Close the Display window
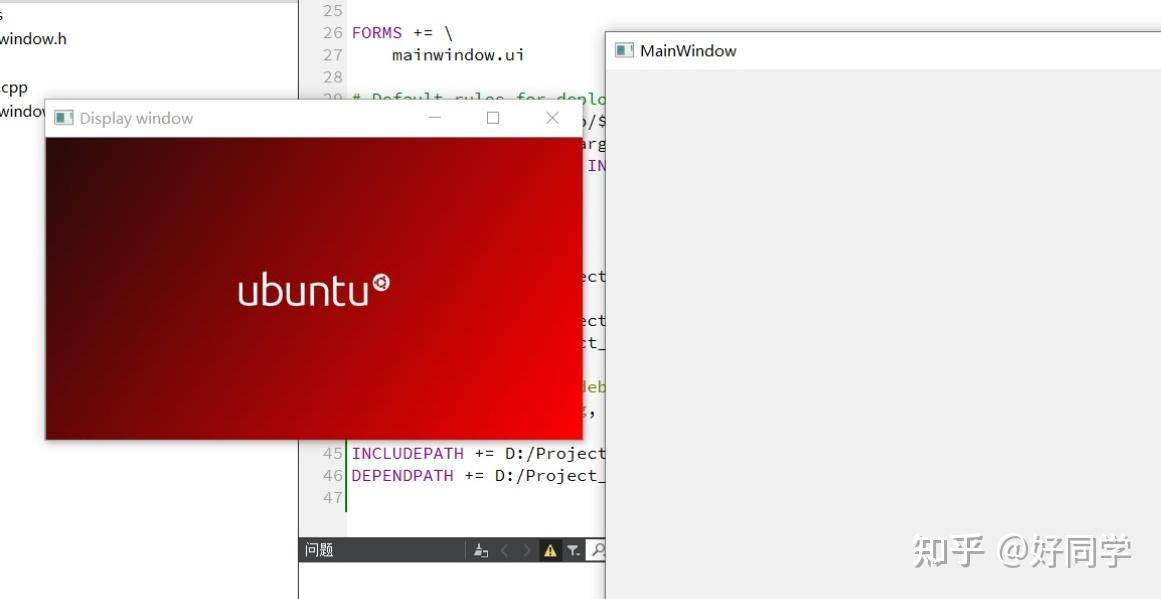This screenshot has height=599, width=1161. 552,118
